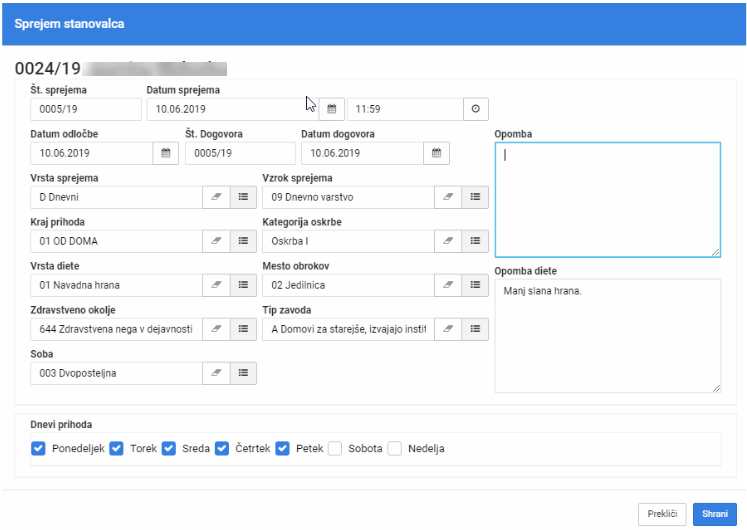This screenshot has width=747, height=530.
Task: Click the '01 OD DOMA' field
Action: (x=116, y=241)
